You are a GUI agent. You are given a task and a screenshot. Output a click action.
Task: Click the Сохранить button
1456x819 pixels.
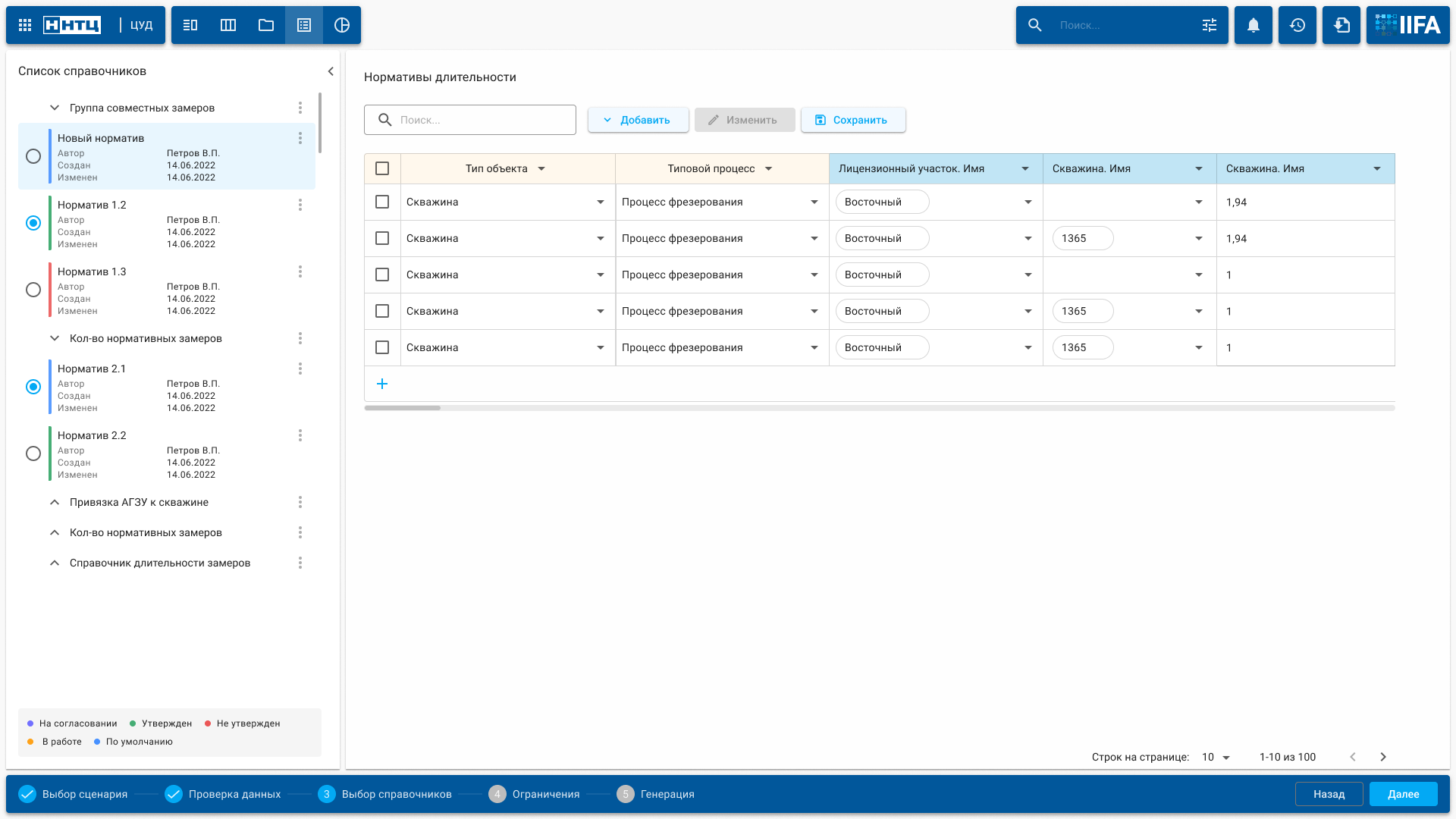853,120
